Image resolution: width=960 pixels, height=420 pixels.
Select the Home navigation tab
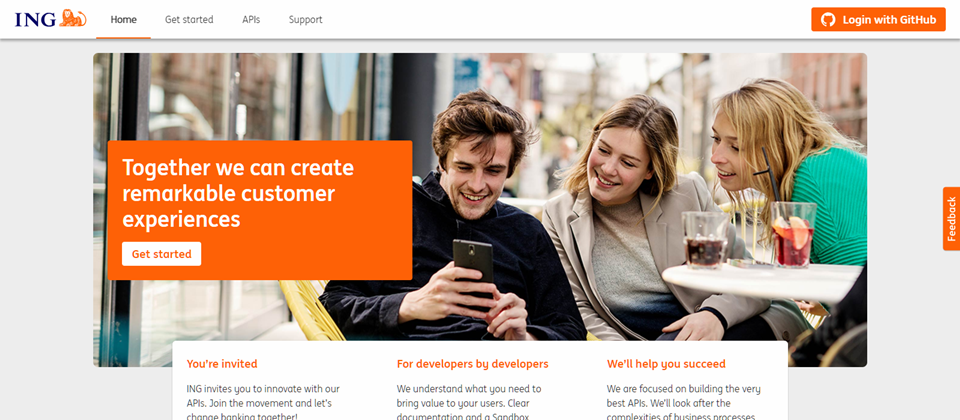(124, 20)
